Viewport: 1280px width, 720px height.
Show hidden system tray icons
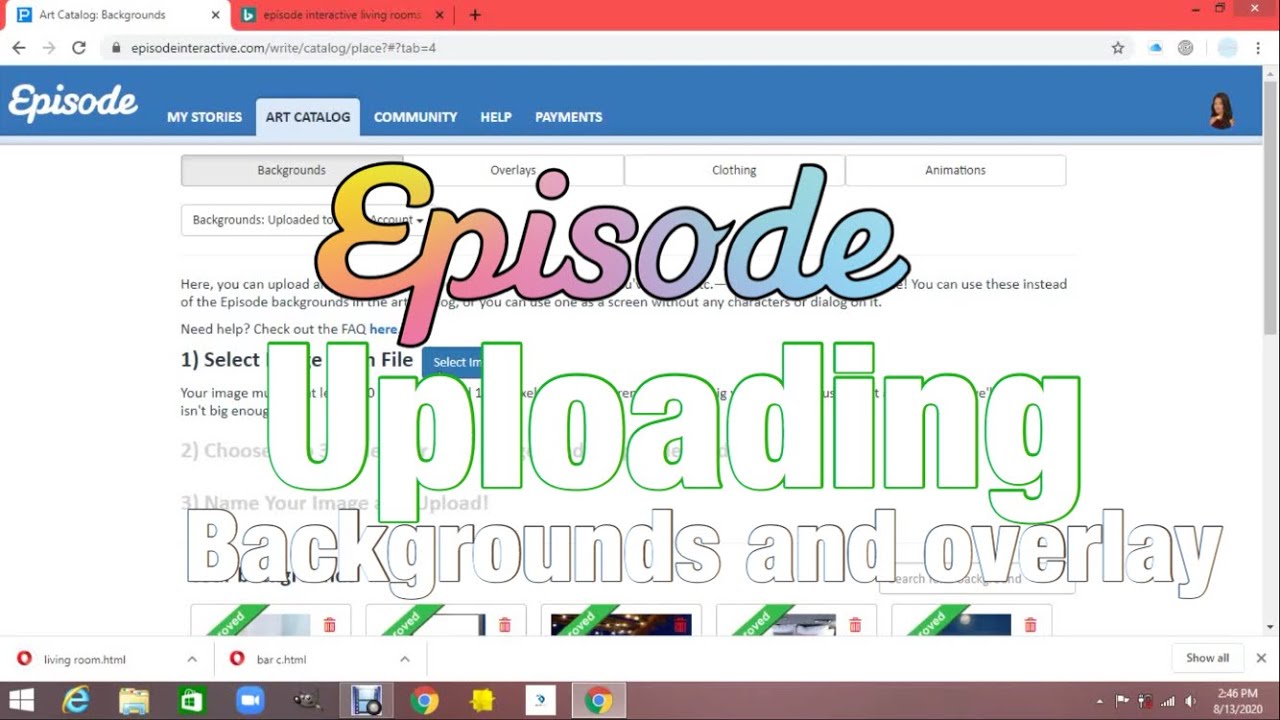point(1100,701)
